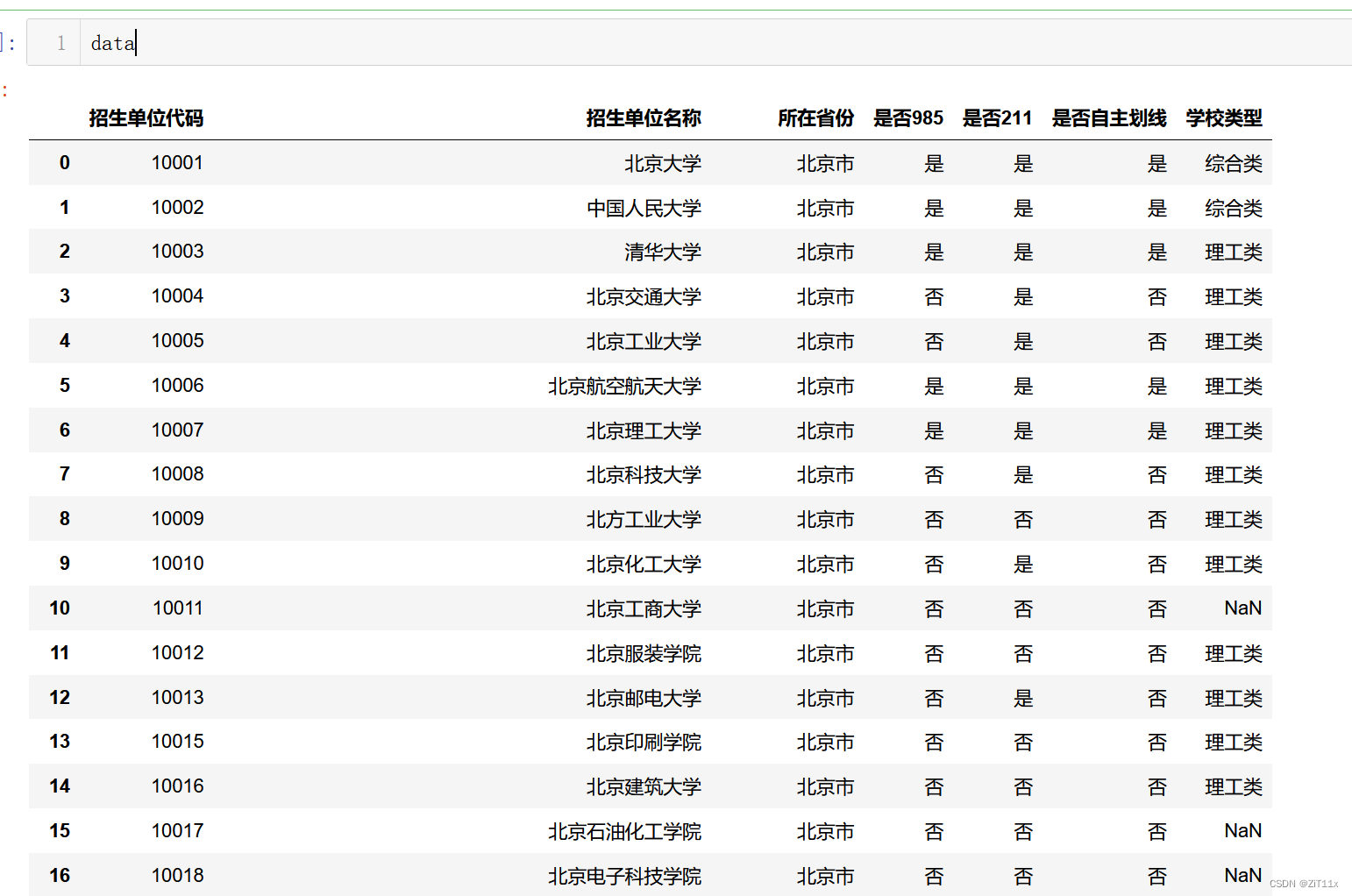Click the code 10017
The height and width of the screenshot is (896, 1352).
pos(177,831)
